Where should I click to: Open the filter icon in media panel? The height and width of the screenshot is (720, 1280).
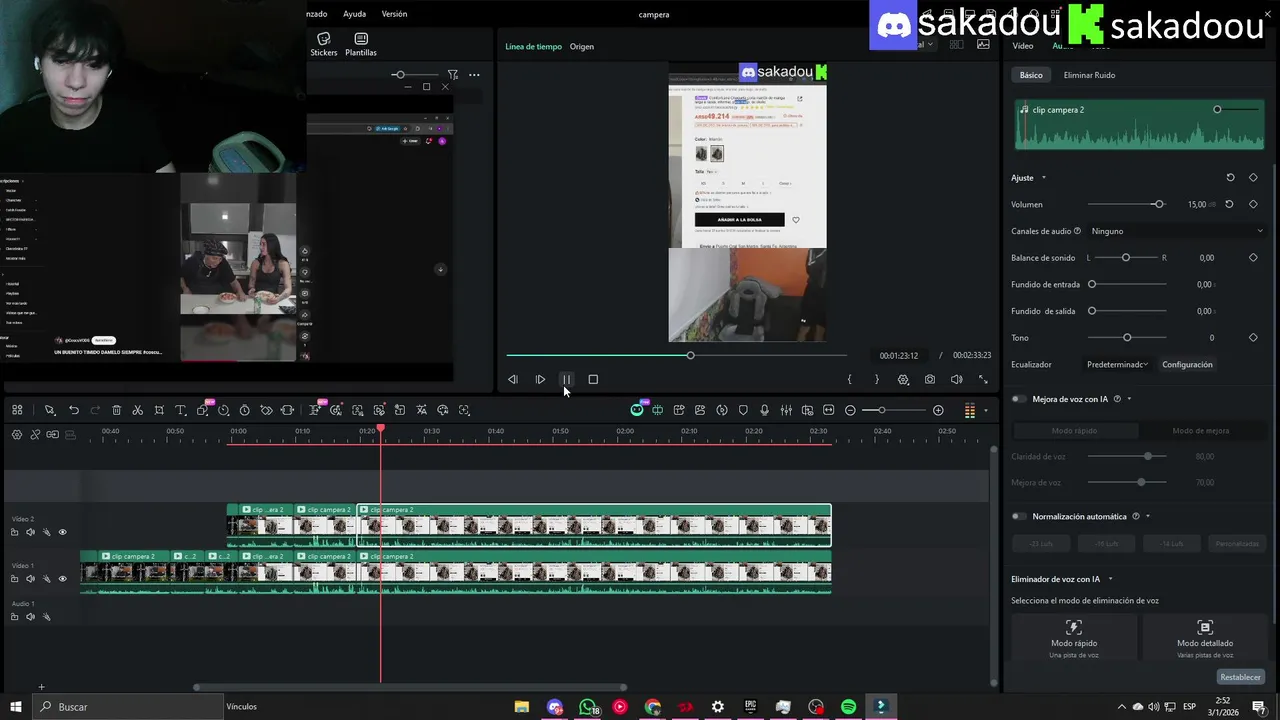point(453,74)
